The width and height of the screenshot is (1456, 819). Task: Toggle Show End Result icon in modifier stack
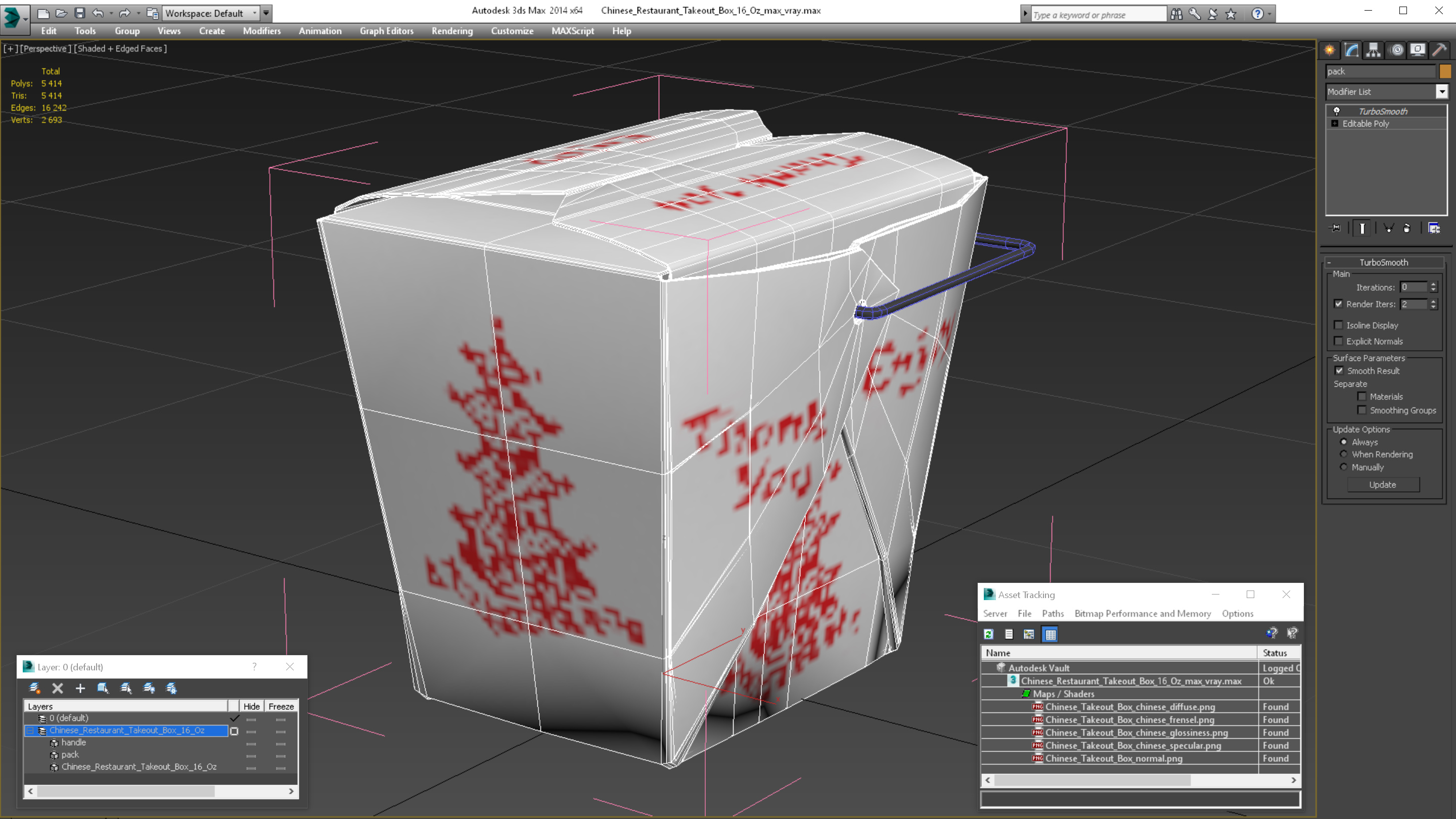[x=1362, y=229]
